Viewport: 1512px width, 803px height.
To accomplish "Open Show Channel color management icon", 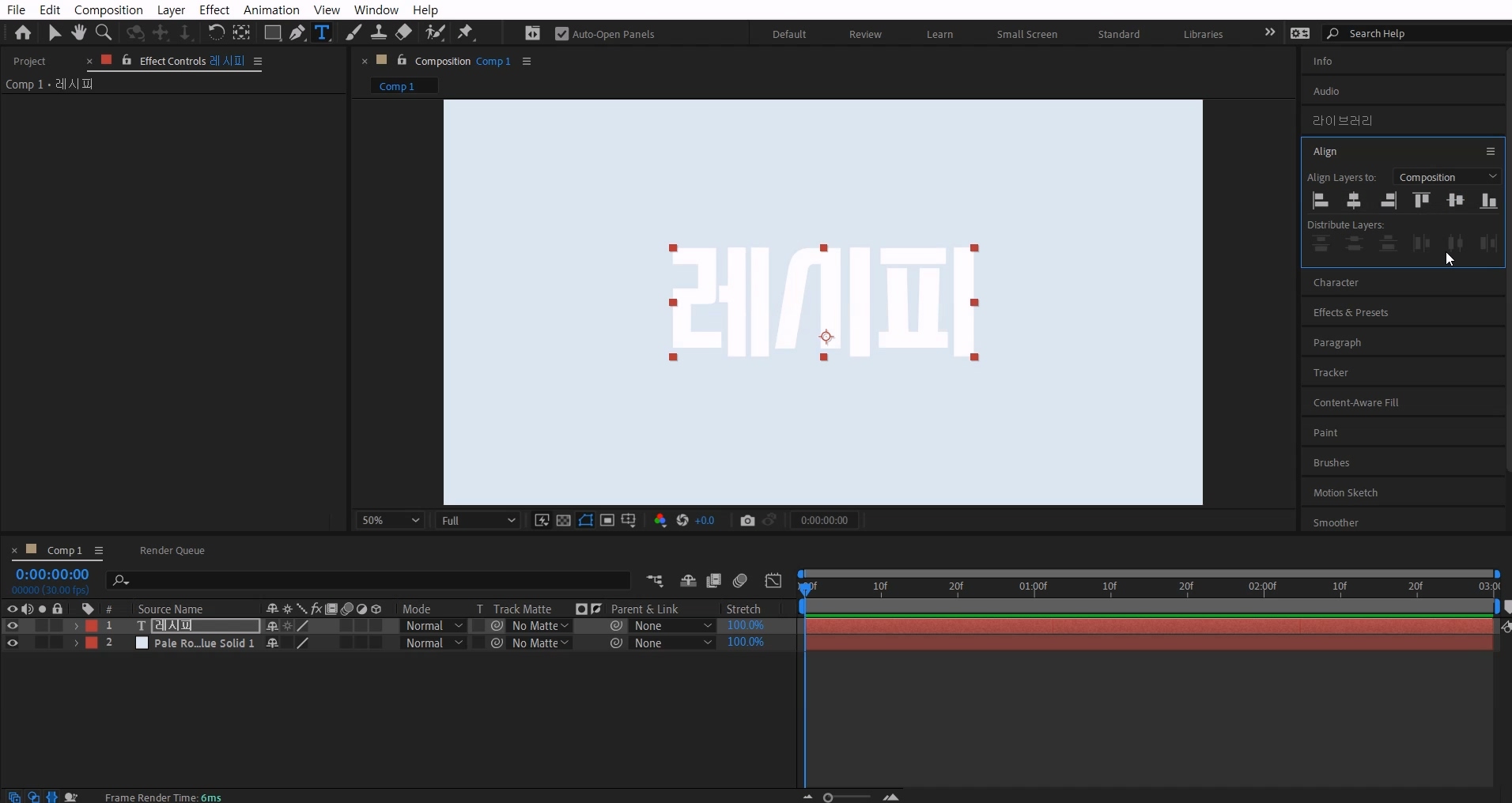I will point(661,521).
